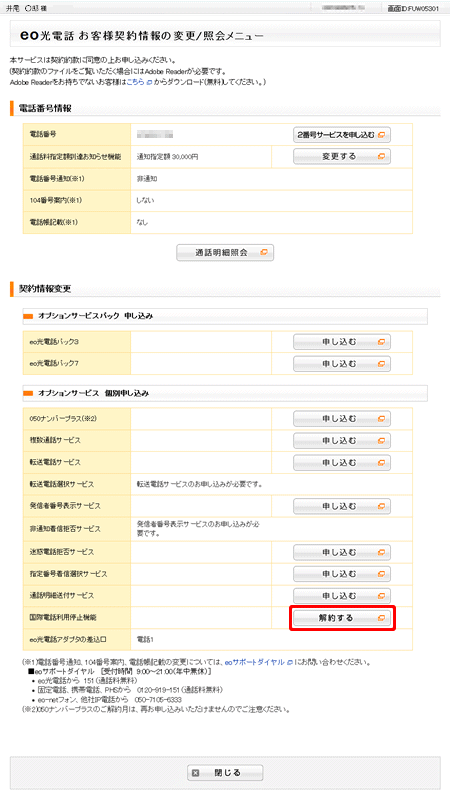Select the 通話料指定額到達お知らせ機能 label
450x794 pixels.
coord(75,157)
